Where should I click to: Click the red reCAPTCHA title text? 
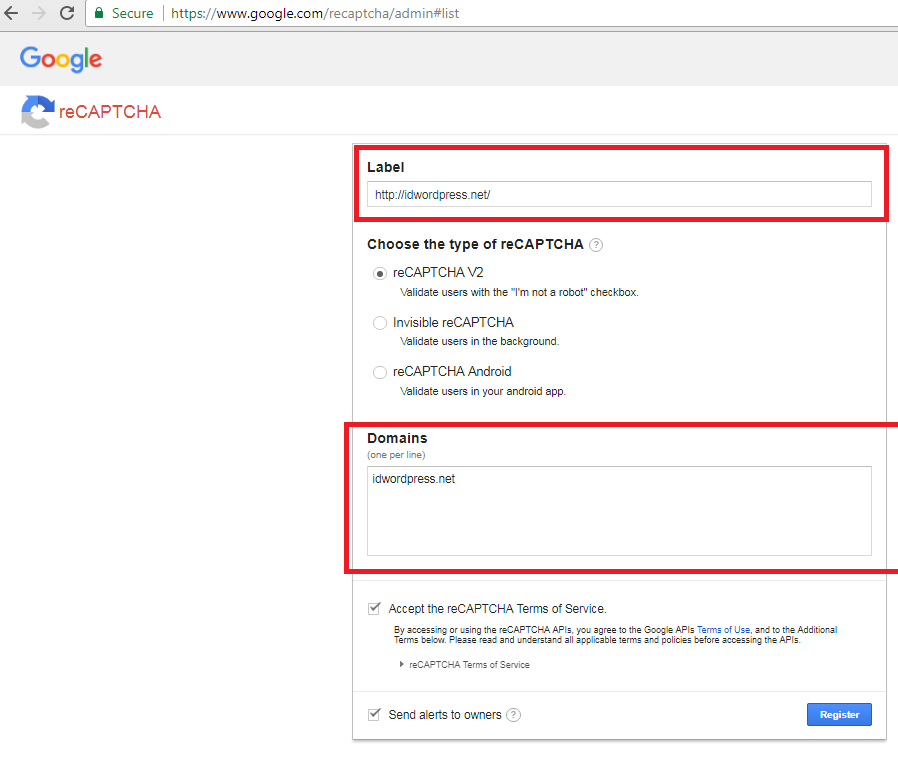tap(110, 112)
